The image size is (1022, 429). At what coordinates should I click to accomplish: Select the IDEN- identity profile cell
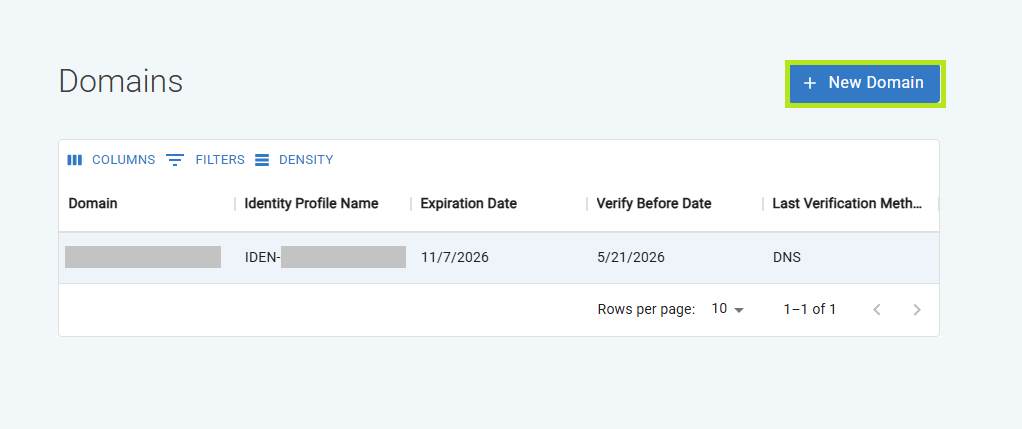[x=323, y=258]
